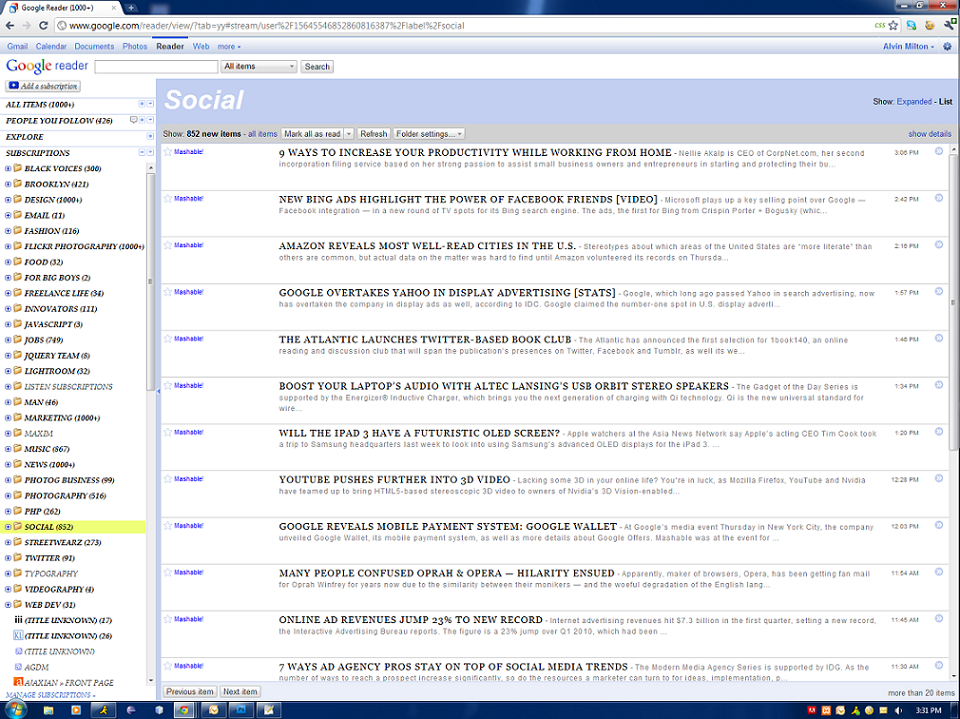
Task: Go to Documents in top navigation
Action: (94, 47)
